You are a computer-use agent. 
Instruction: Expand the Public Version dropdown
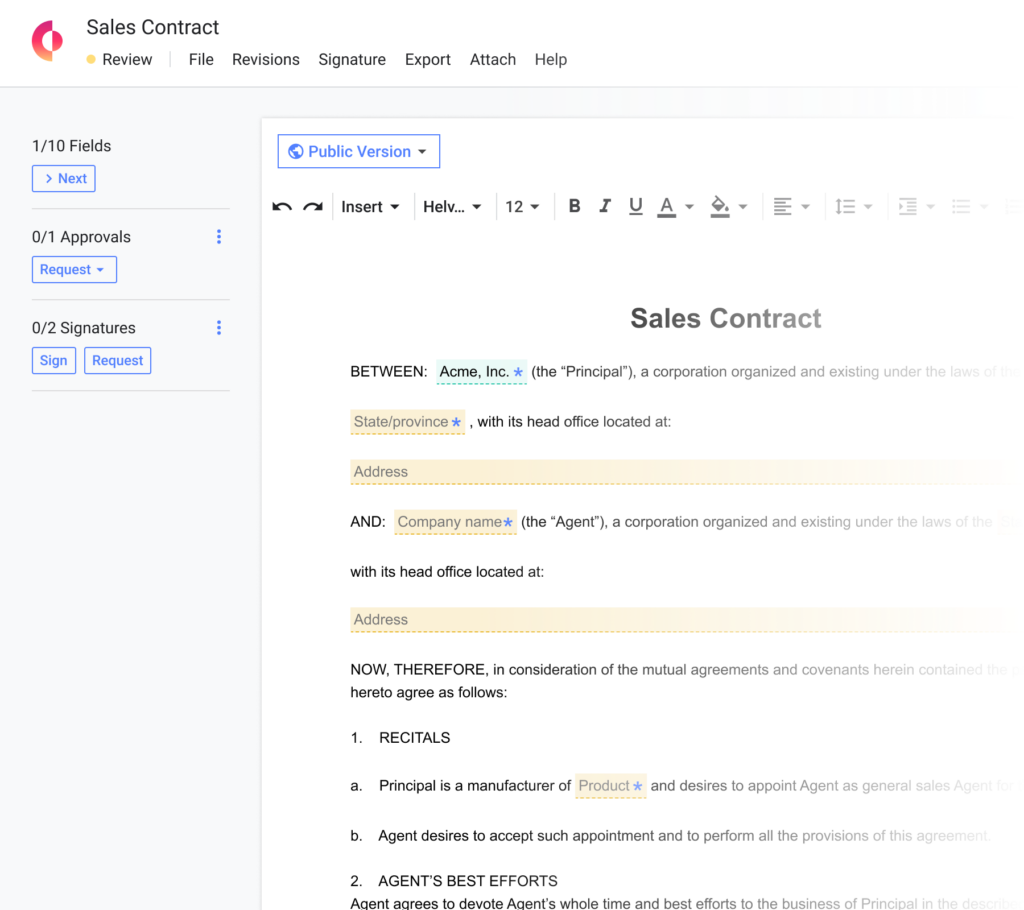click(358, 152)
